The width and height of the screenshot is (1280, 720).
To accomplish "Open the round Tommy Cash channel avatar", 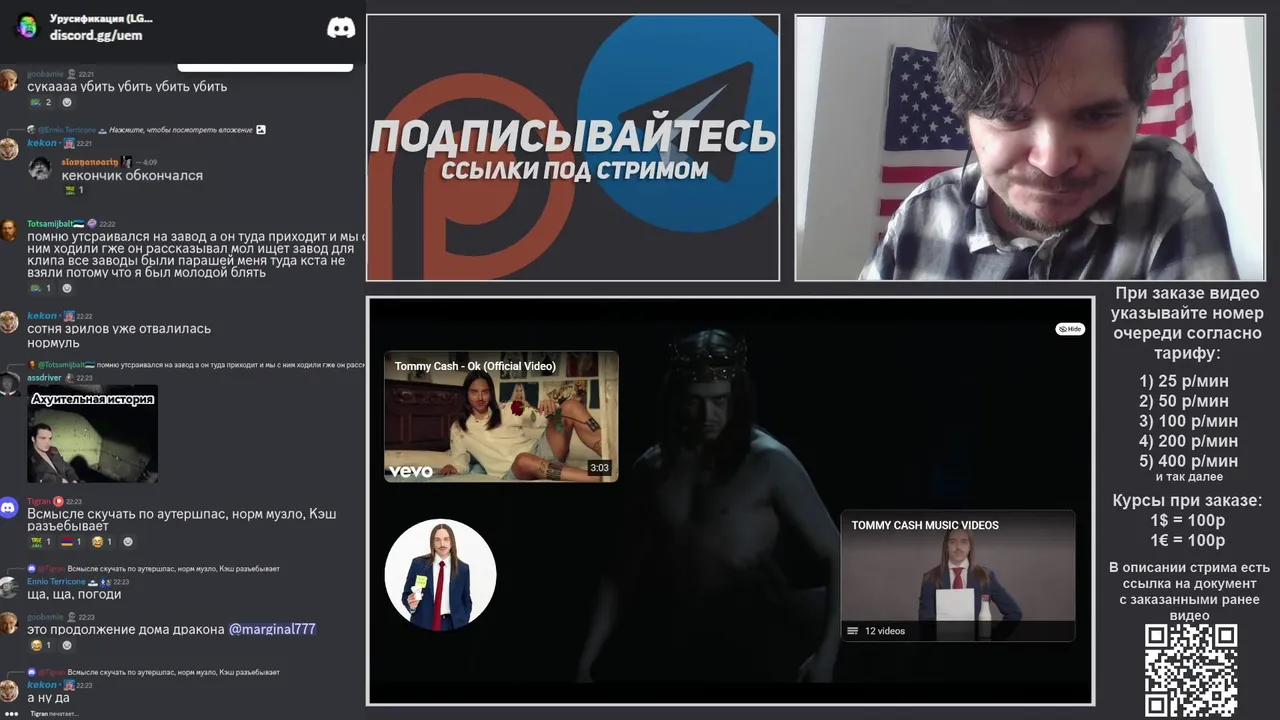I will point(440,575).
